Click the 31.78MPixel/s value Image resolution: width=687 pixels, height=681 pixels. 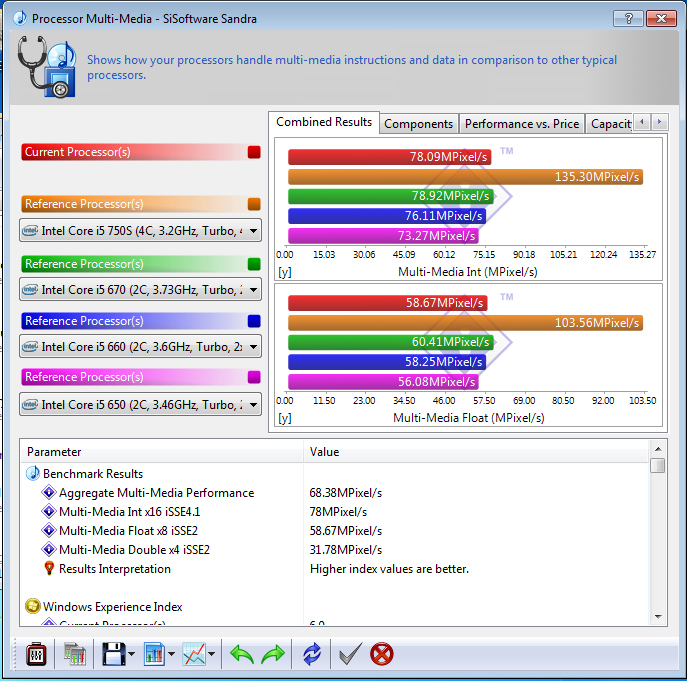tap(346, 550)
